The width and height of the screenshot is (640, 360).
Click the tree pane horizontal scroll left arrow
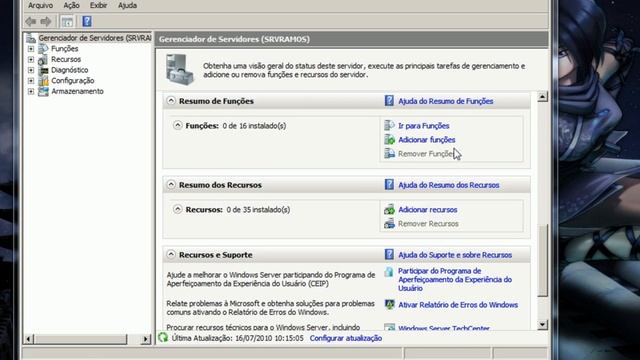point(29,339)
